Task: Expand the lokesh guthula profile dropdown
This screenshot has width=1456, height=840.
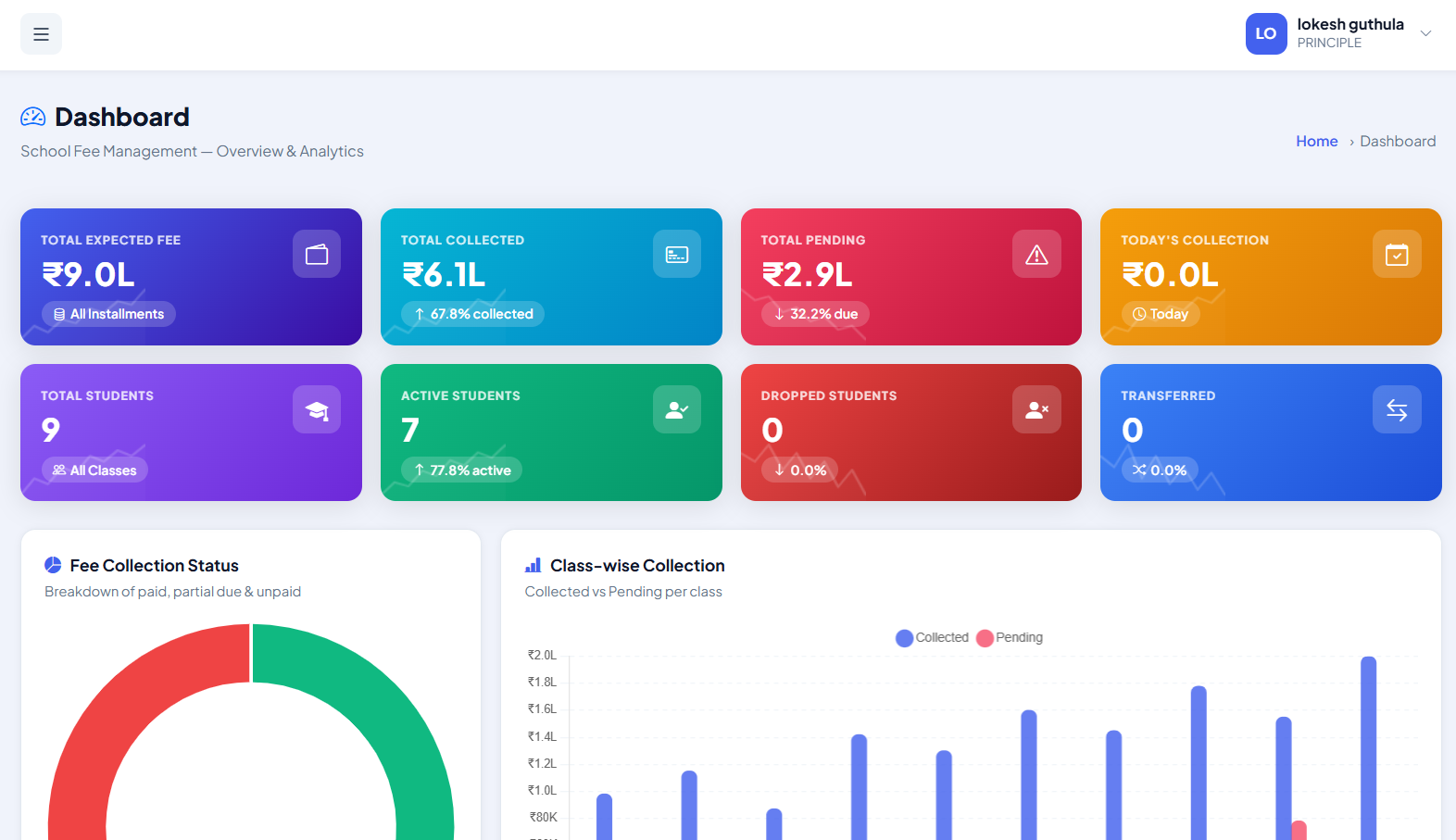Action: click(x=1425, y=33)
